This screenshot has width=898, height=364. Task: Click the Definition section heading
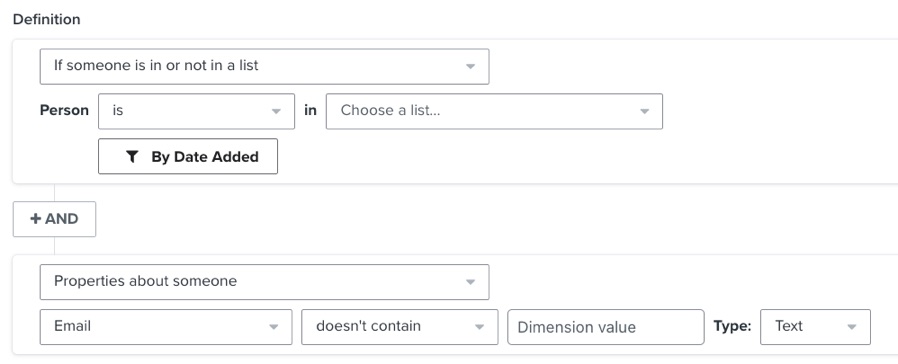tap(46, 19)
